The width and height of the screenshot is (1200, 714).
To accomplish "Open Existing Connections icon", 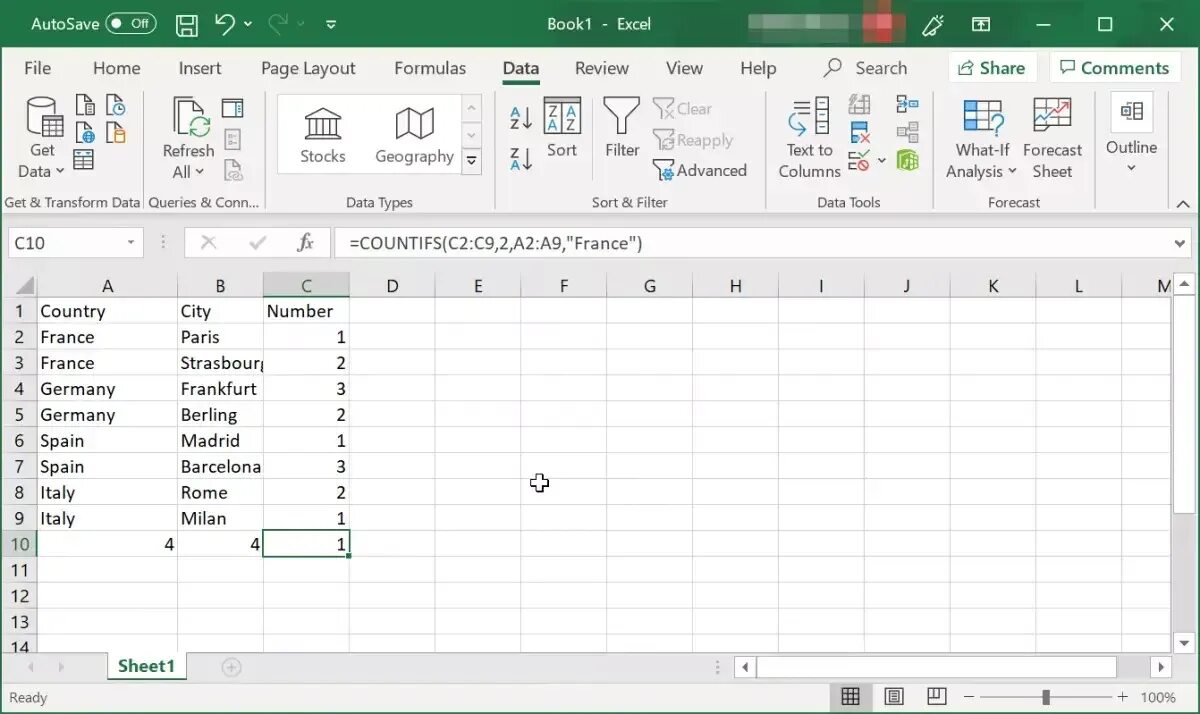I will point(116,132).
